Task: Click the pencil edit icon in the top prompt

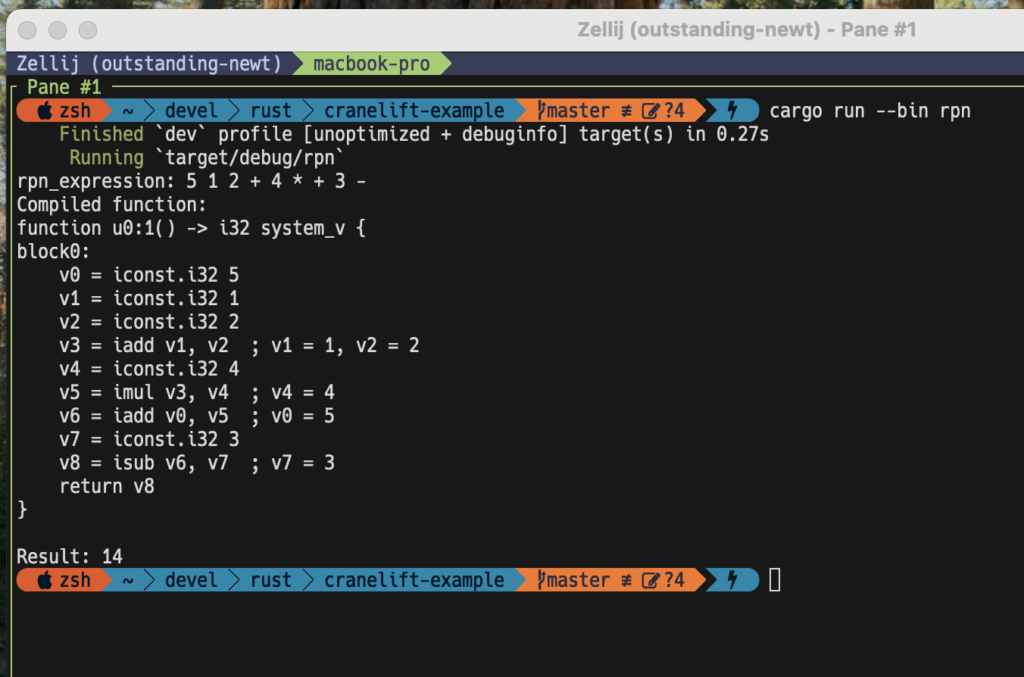Action: tap(650, 110)
